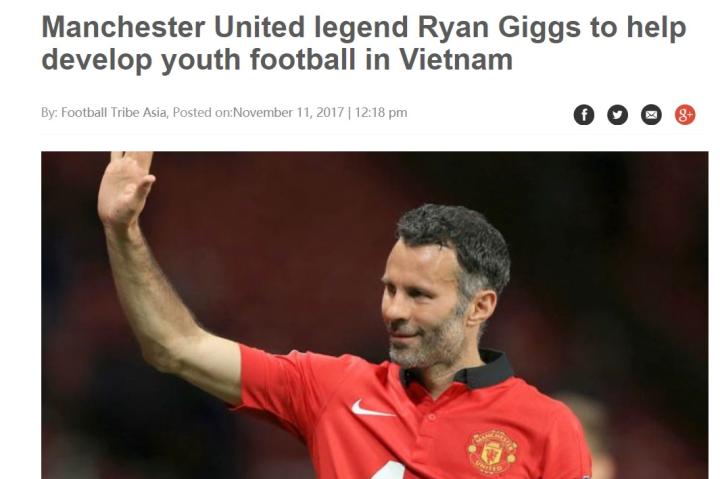
Task: Send the article by email icon
Action: pyautogui.click(x=651, y=115)
